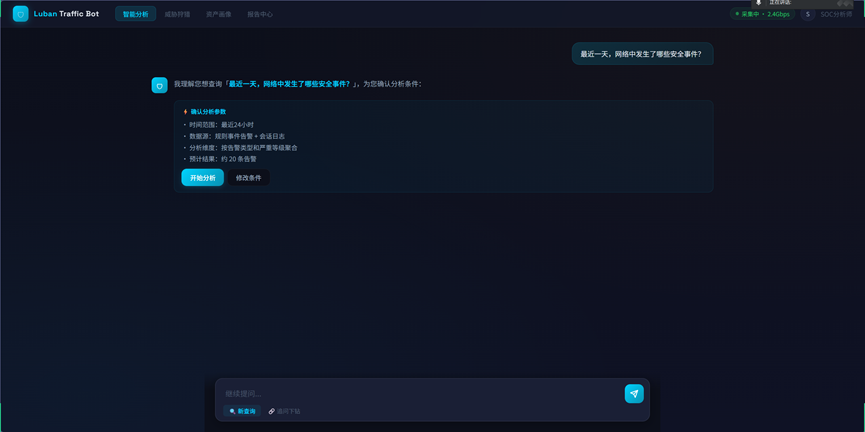Click the lightning icon beside 确认分析参数
Screen dimensions: 865x432
tap(185, 112)
